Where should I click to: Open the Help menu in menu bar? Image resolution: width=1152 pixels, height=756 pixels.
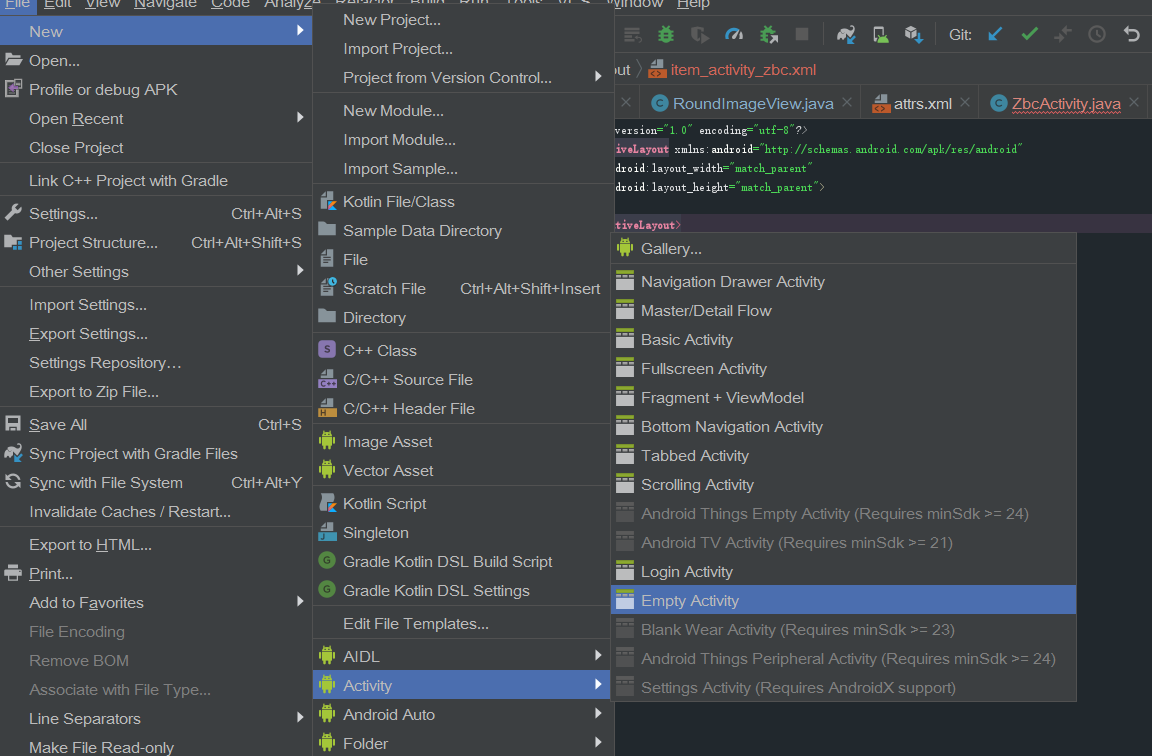tap(693, 4)
